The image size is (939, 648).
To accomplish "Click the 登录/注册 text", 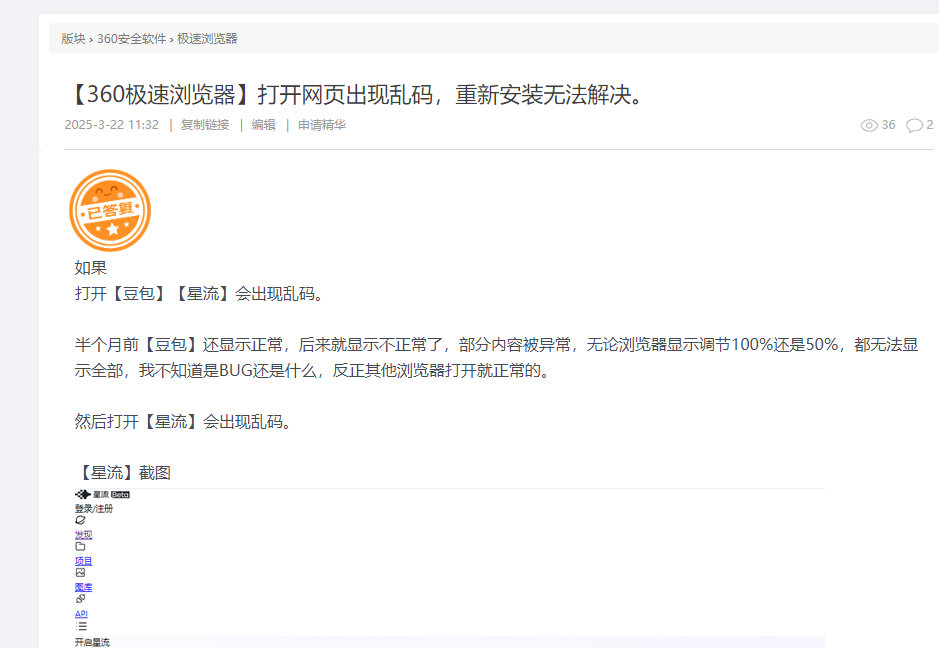I will pyautogui.click(x=94, y=508).
